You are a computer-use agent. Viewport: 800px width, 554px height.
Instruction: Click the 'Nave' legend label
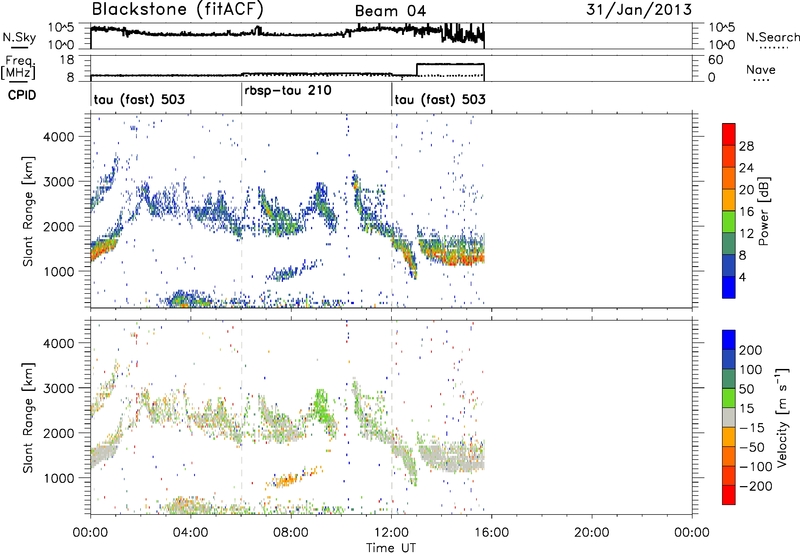[761, 69]
